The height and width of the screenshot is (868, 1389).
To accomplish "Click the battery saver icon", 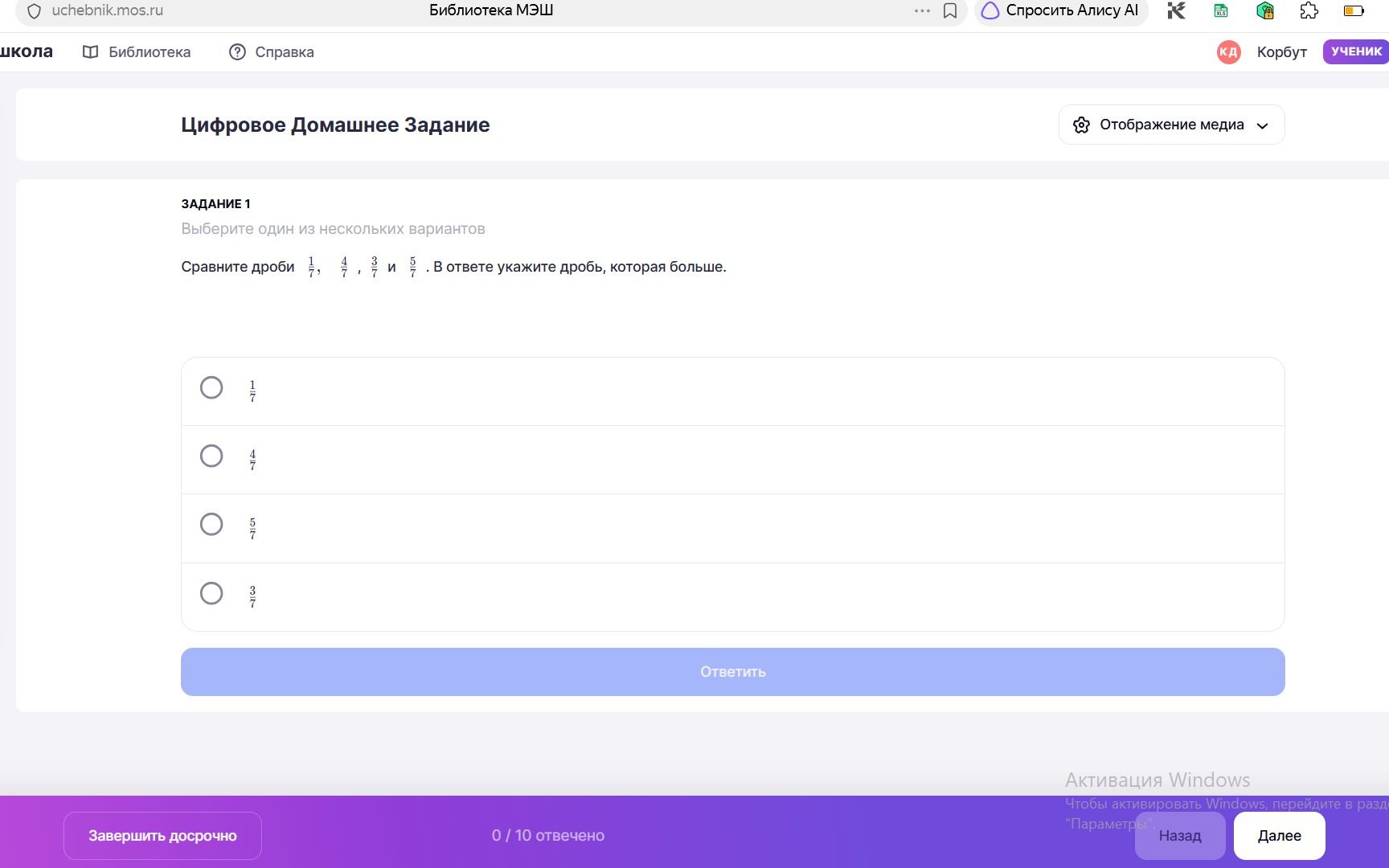I will click(x=1354, y=11).
